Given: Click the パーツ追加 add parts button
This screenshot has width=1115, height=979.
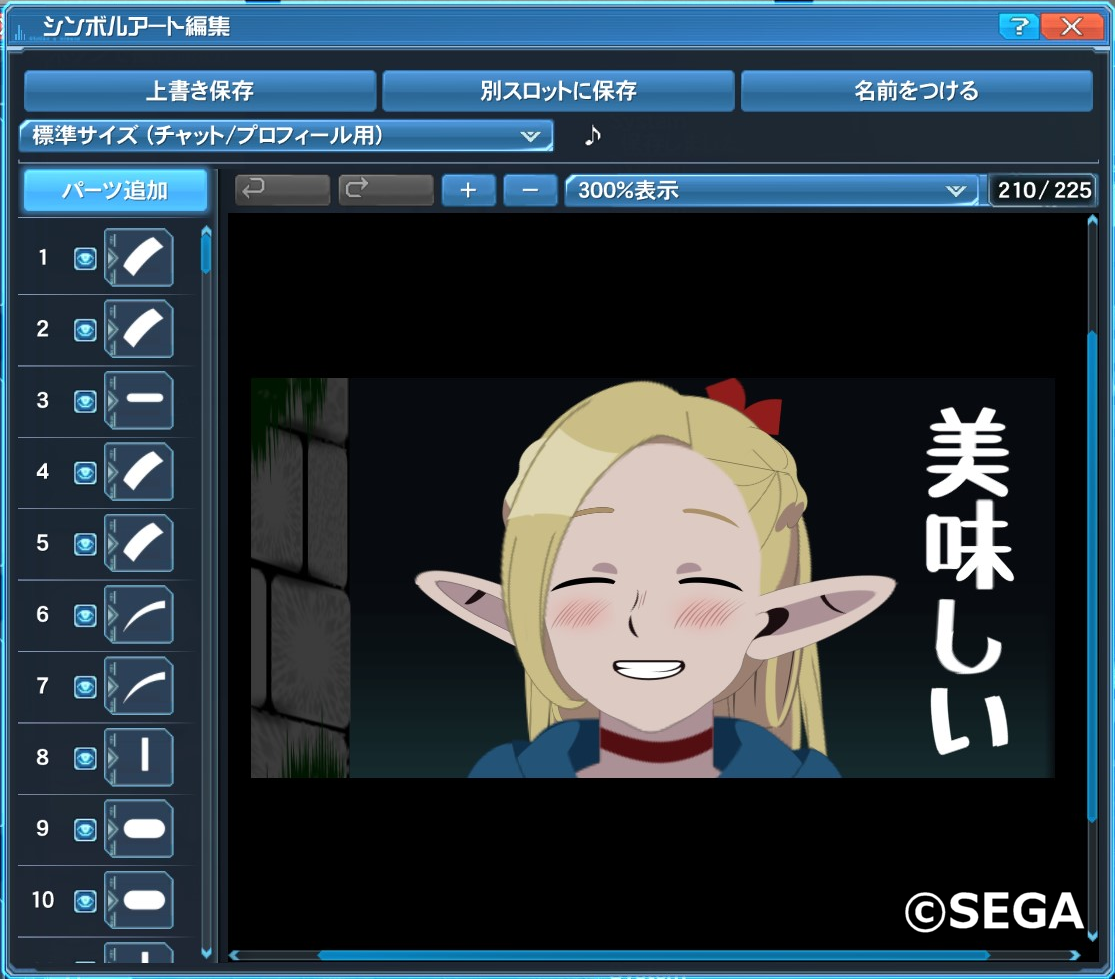Looking at the screenshot, I should click(x=115, y=190).
